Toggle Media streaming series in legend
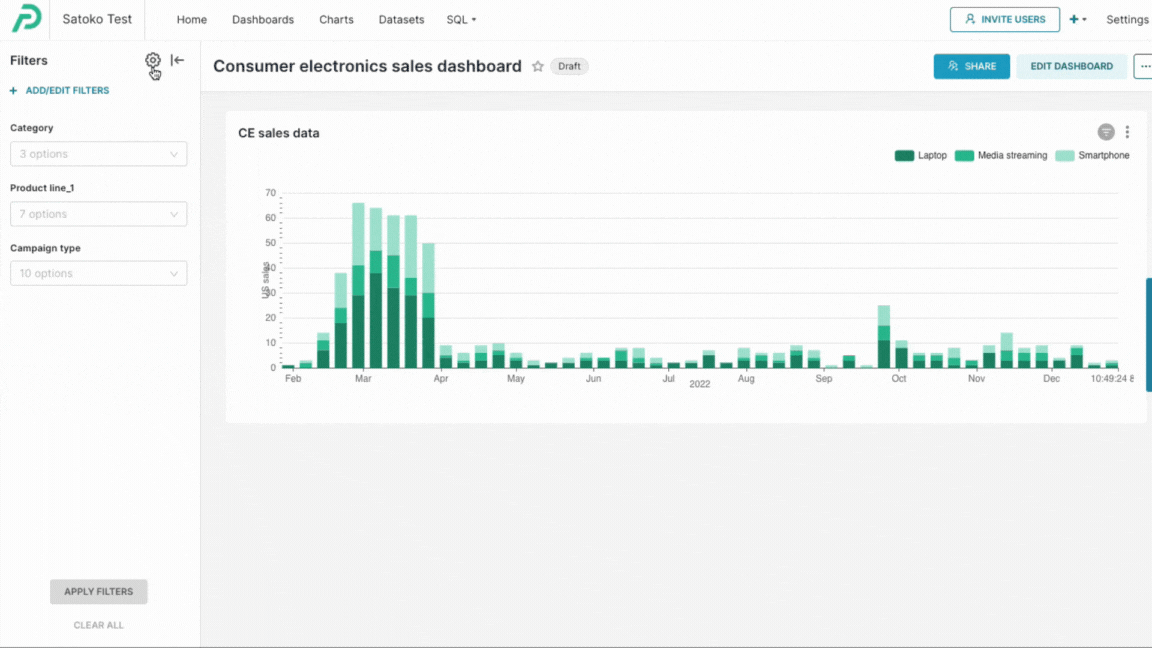The image size is (1152, 648). coord(1001,155)
